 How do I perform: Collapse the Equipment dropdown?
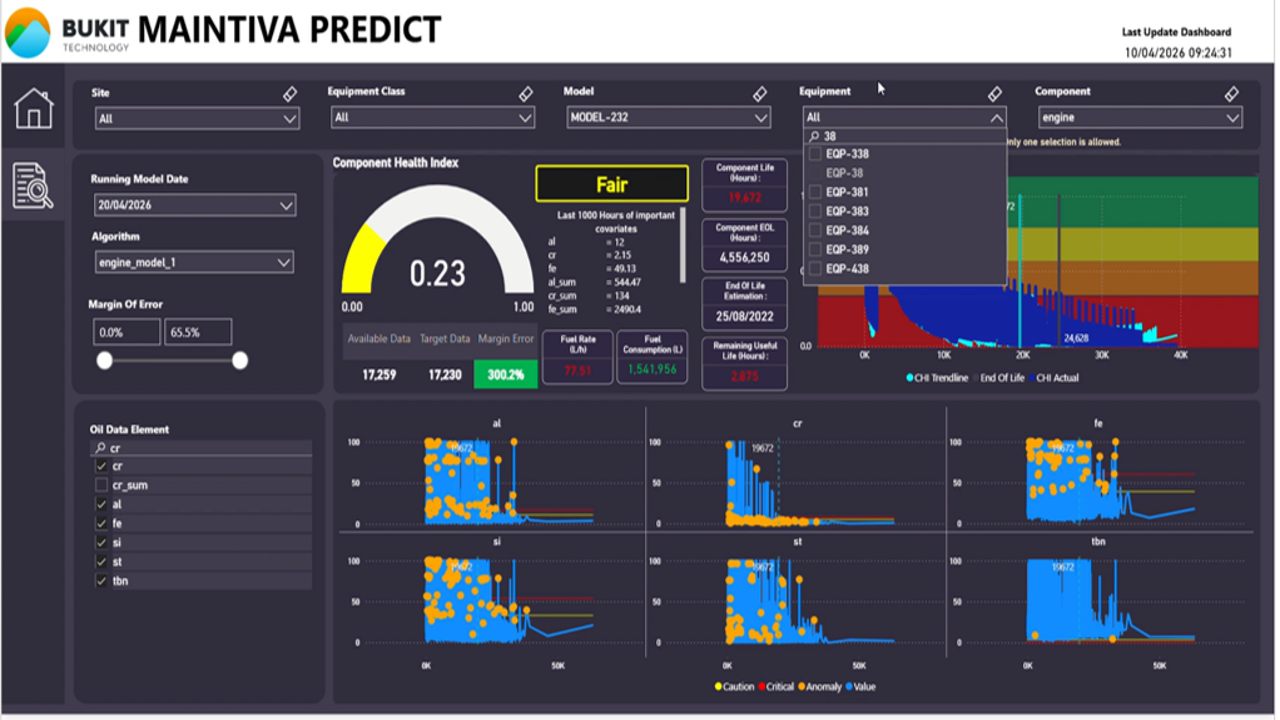[904, 118]
